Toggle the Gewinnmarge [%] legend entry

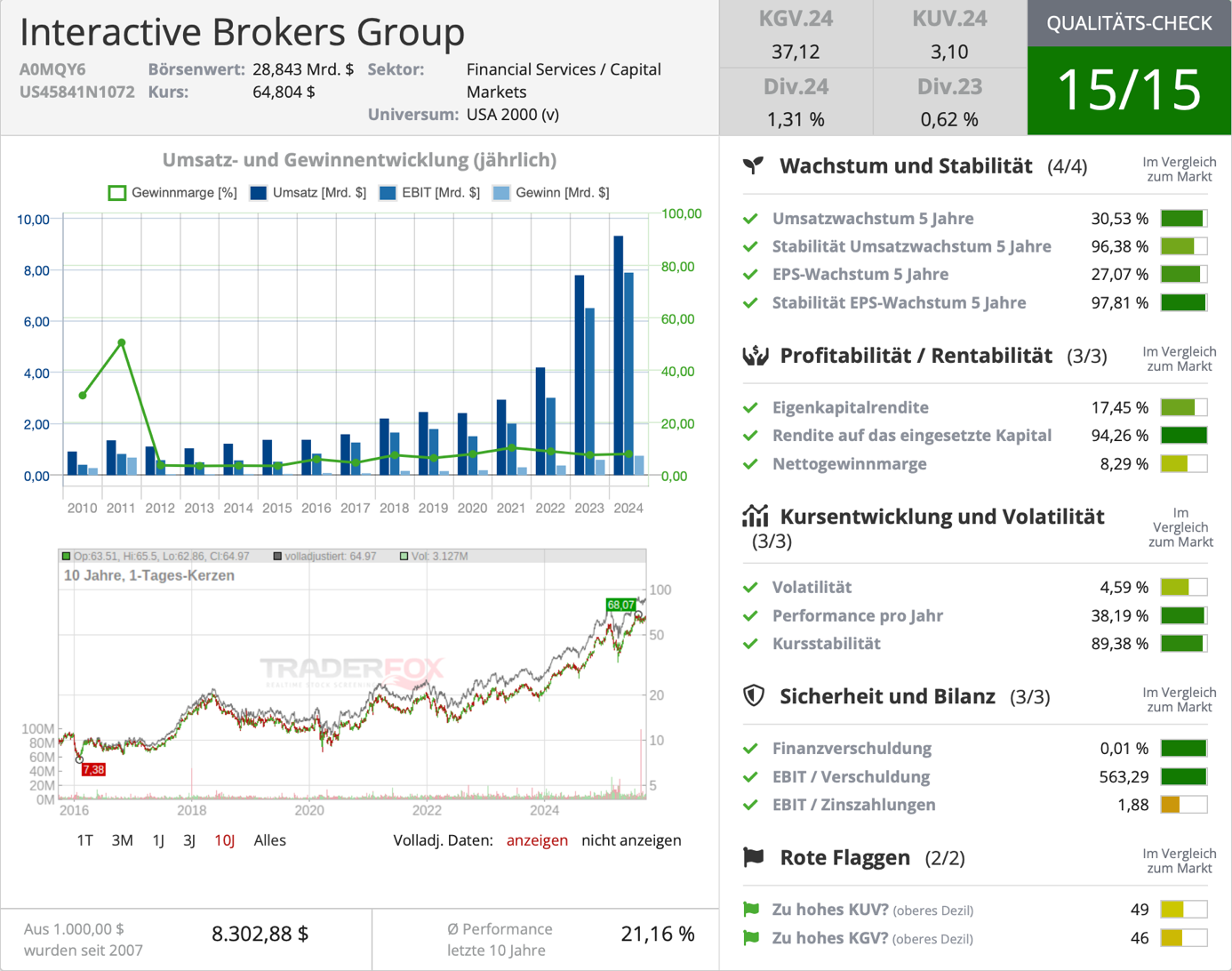point(172,193)
